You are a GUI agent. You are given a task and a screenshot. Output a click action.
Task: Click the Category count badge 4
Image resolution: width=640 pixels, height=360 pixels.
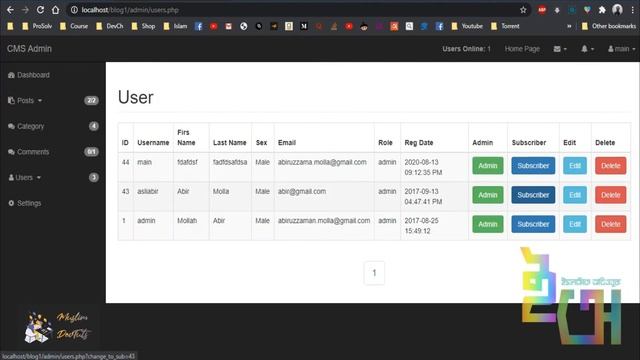(x=93, y=126)
